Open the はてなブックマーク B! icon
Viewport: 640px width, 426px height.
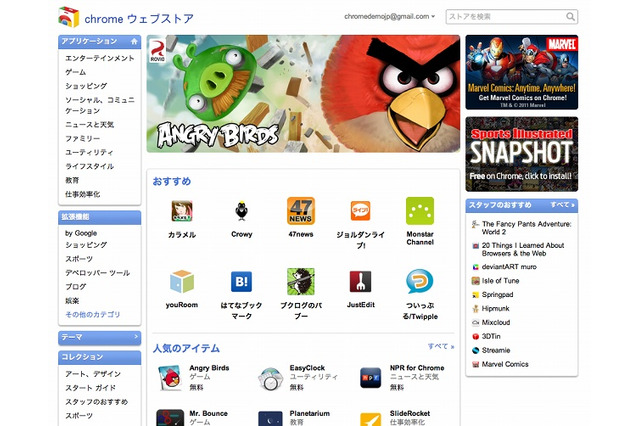241,281
